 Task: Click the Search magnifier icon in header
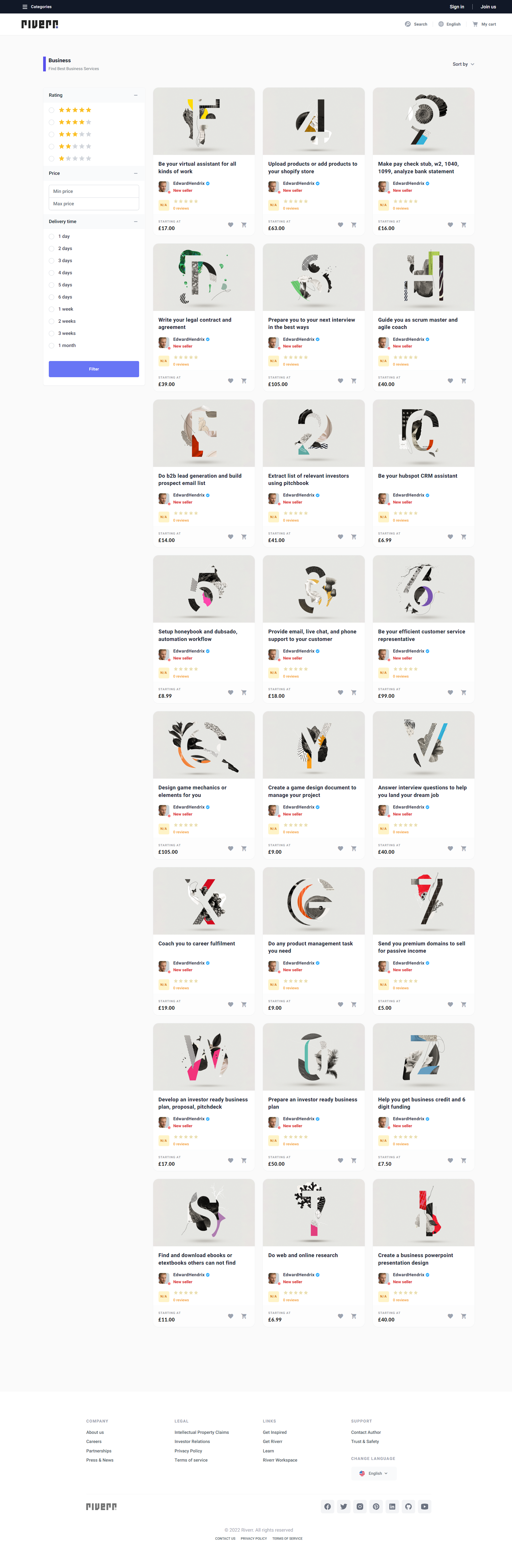point(408,24)
